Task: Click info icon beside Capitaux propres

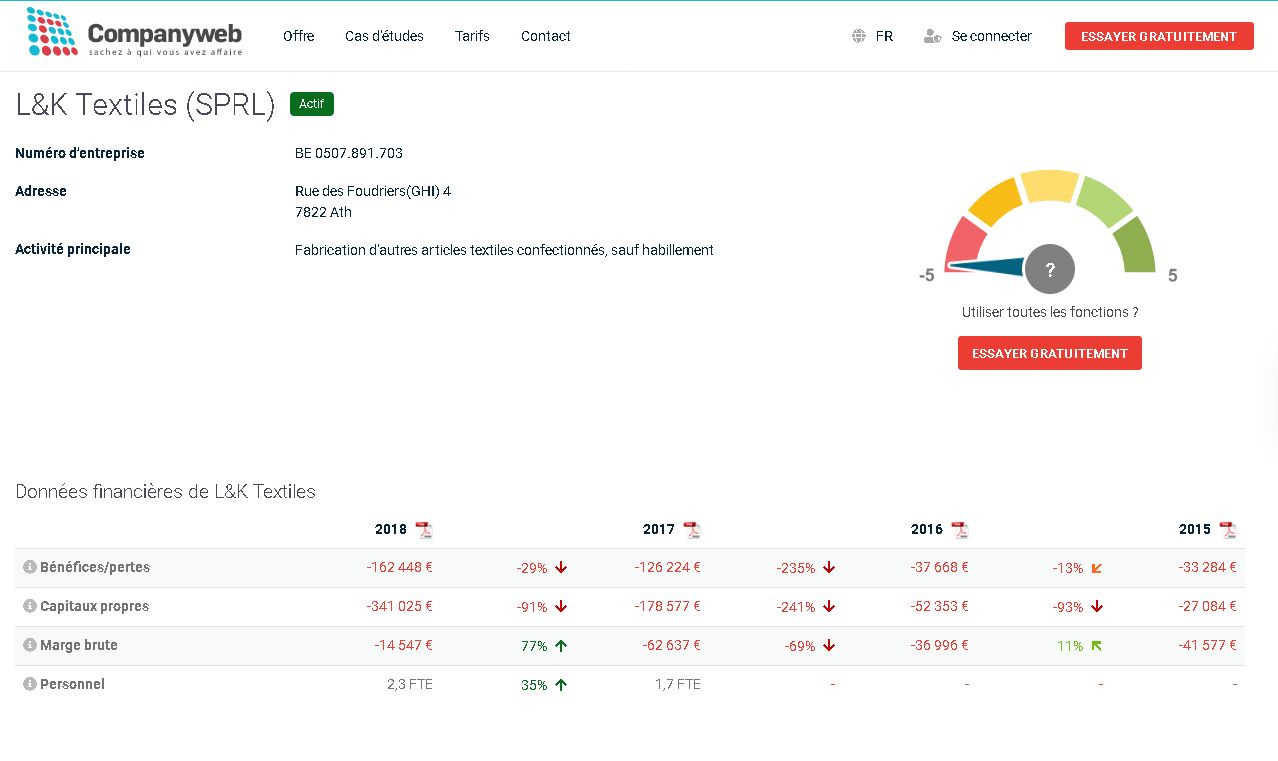Action: (30, 606)
